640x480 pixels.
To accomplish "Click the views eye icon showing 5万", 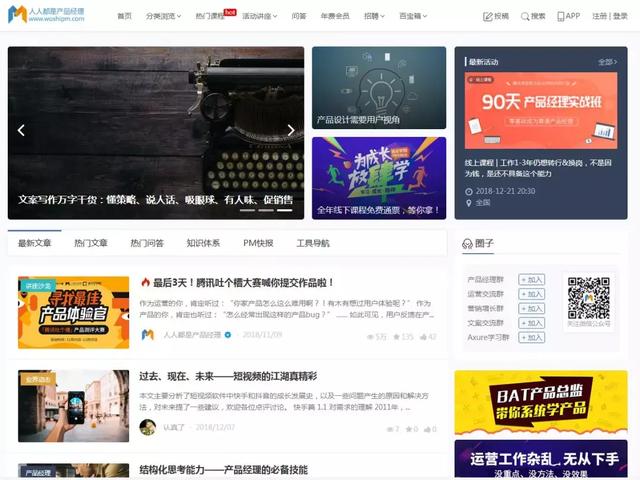I will (370, 337).
